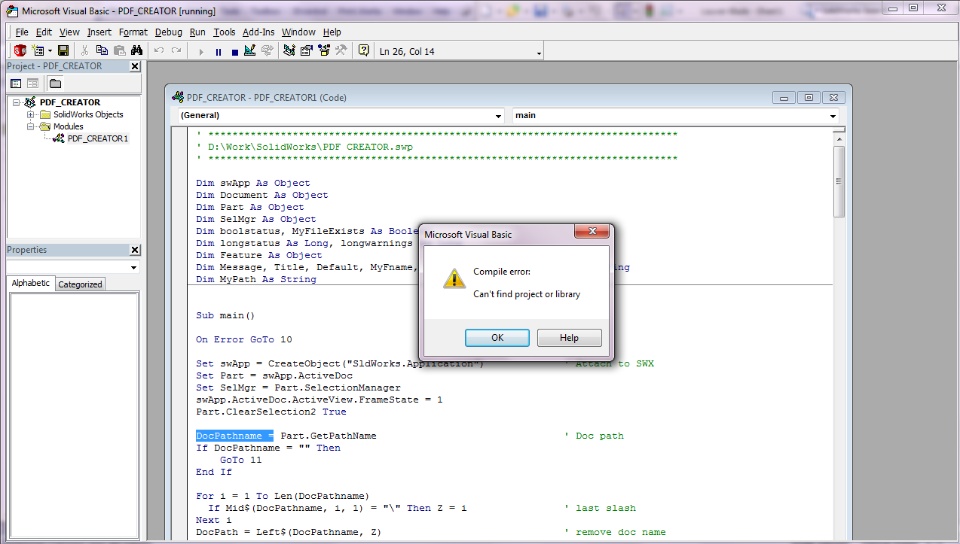Open the Properties object selector dropdown
This screenshot has height=544, width=960.
[x=133, y=267]
